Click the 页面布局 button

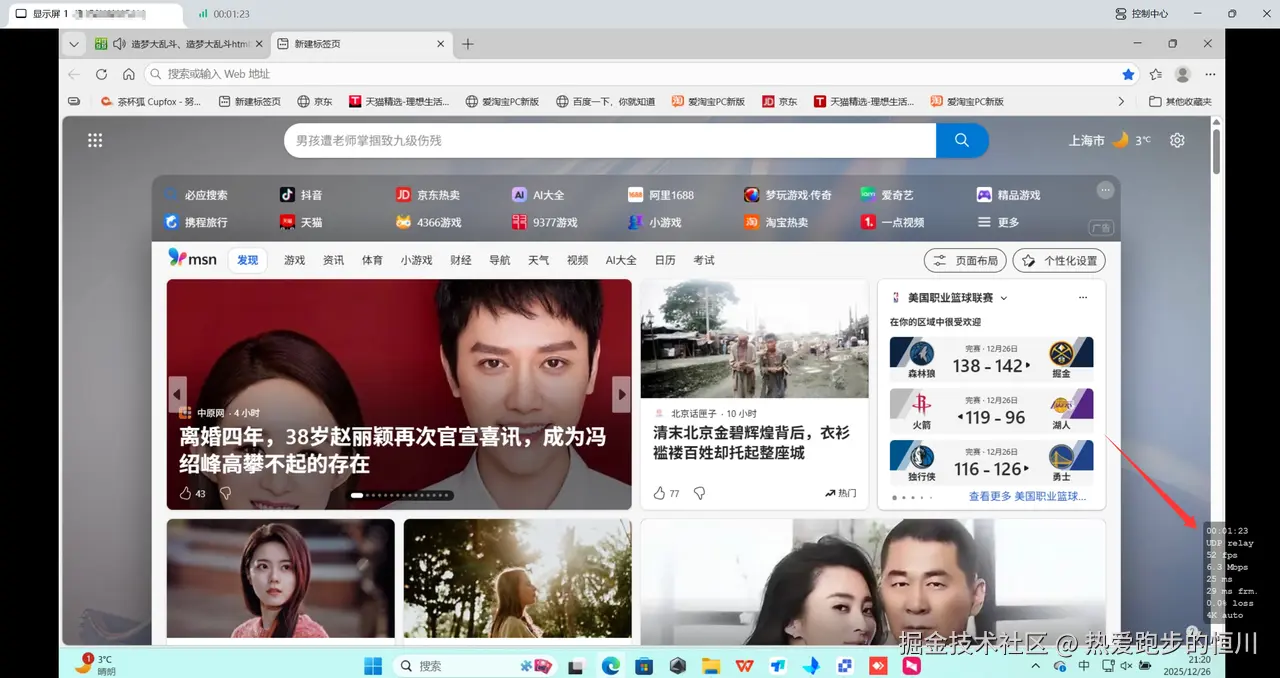click(964, 259)
